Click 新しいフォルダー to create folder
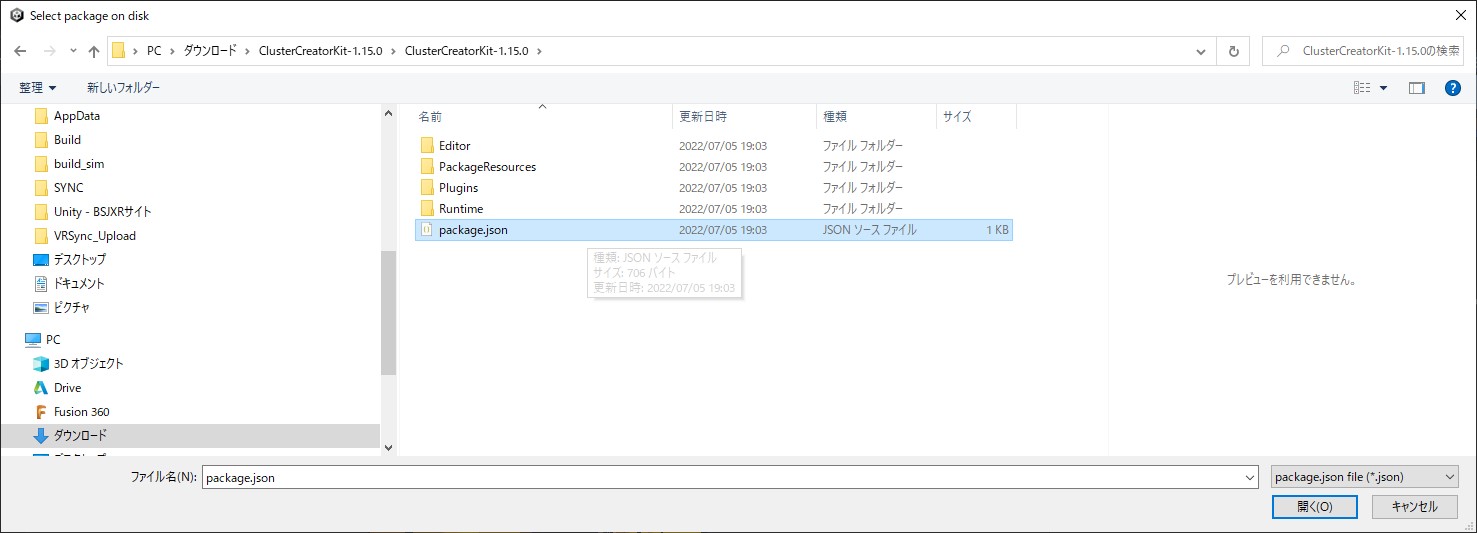The width and height of the screenshot is (1477, 533). [x=123, y=88]
